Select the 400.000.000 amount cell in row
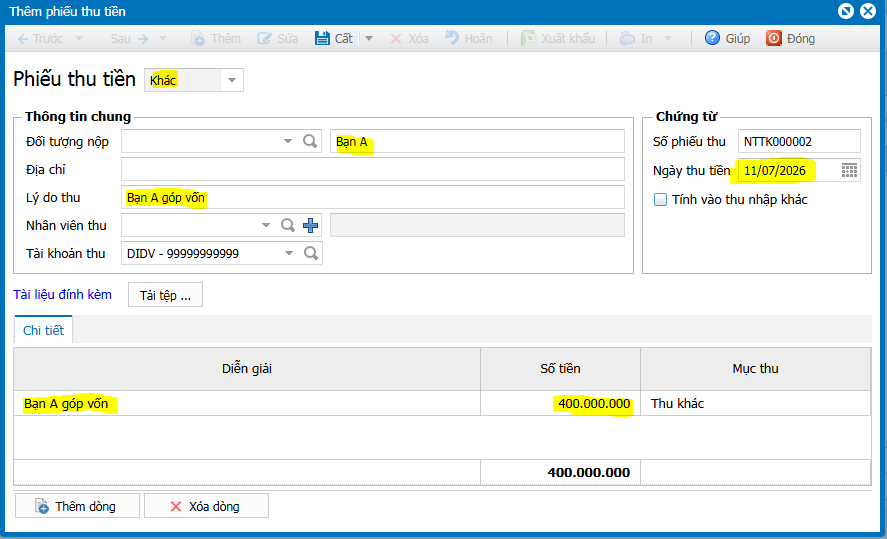Image resolution: width=887 pixels, height=539 pixels. point(560,403)
